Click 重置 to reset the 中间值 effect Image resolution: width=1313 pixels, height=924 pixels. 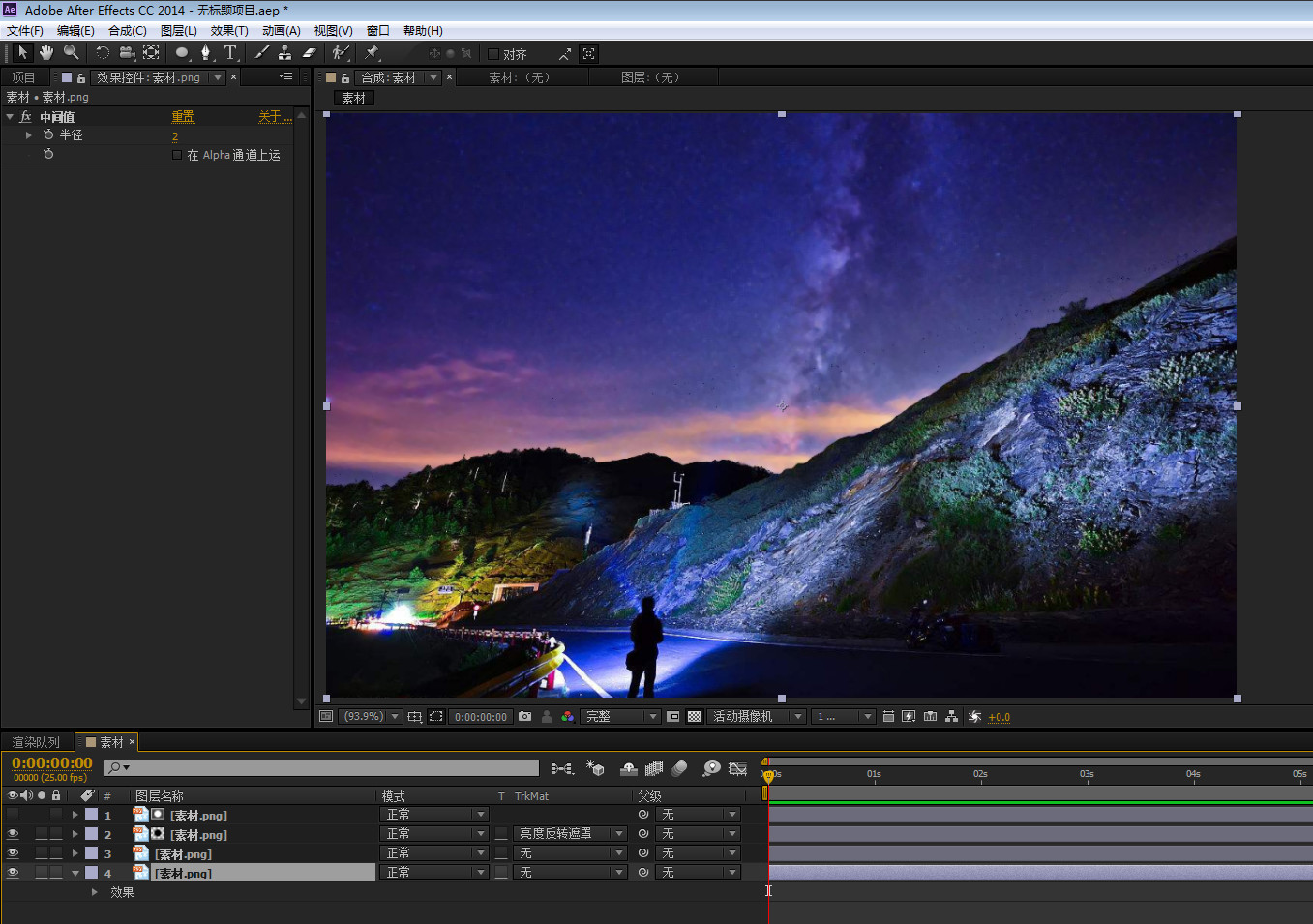pos(183,117)
